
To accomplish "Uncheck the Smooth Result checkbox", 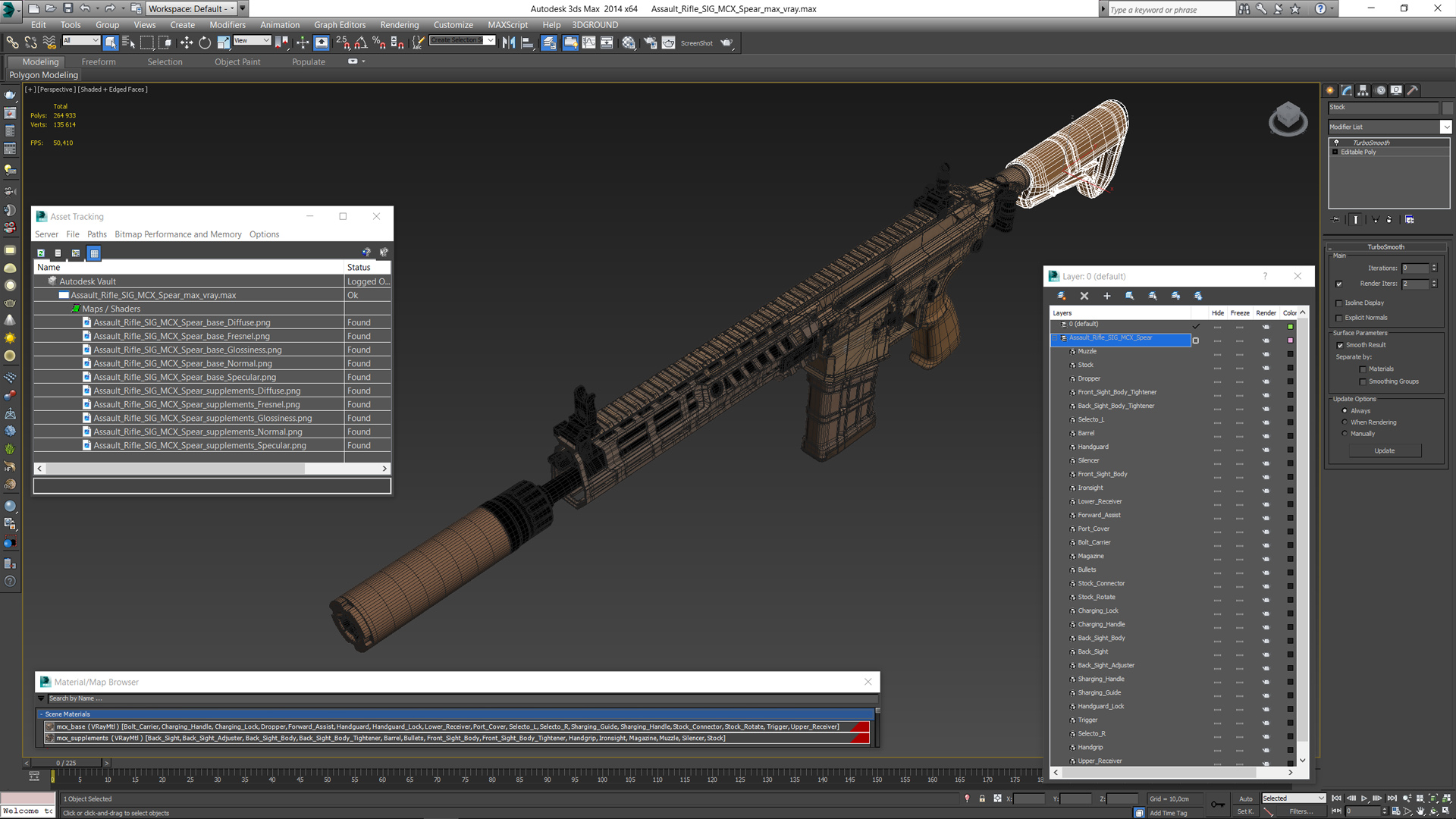I will (x=1340, y=345).
